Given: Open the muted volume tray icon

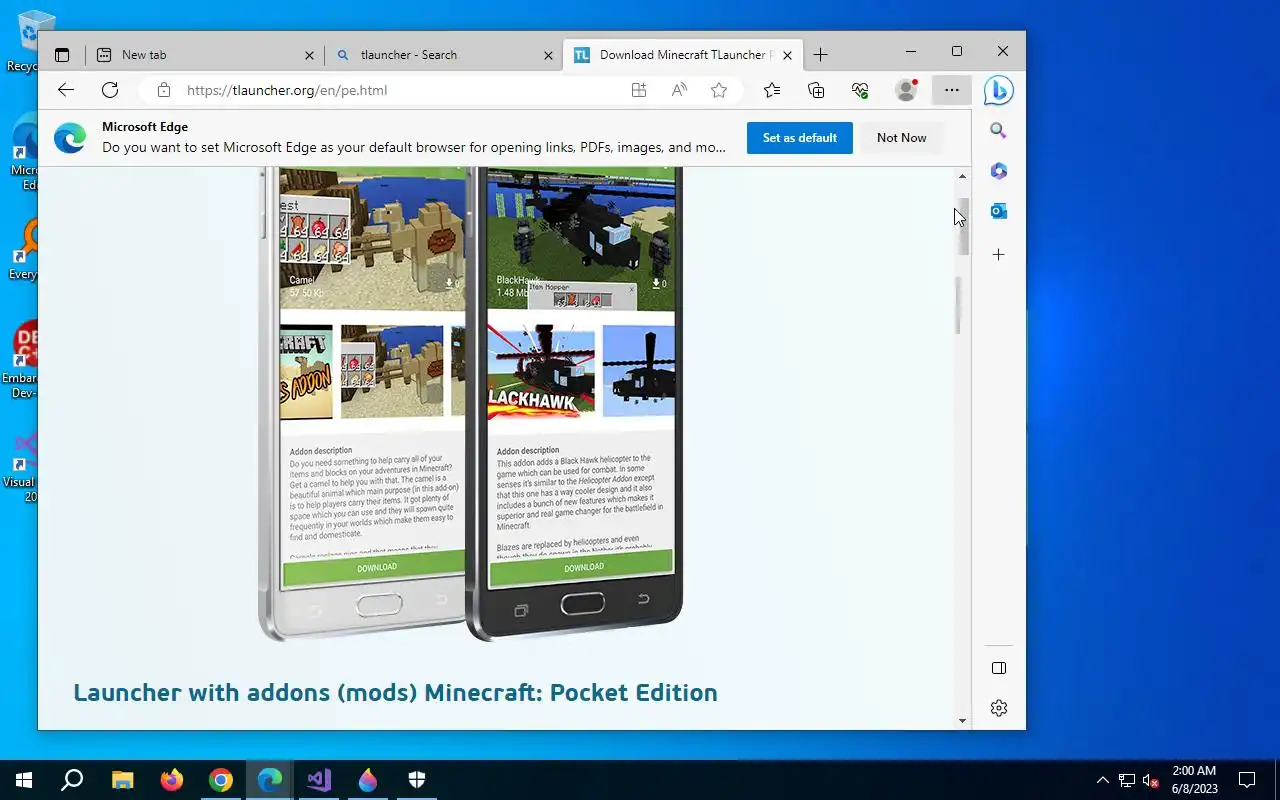Looking at the screenshot, I should tap(1150, 780).
